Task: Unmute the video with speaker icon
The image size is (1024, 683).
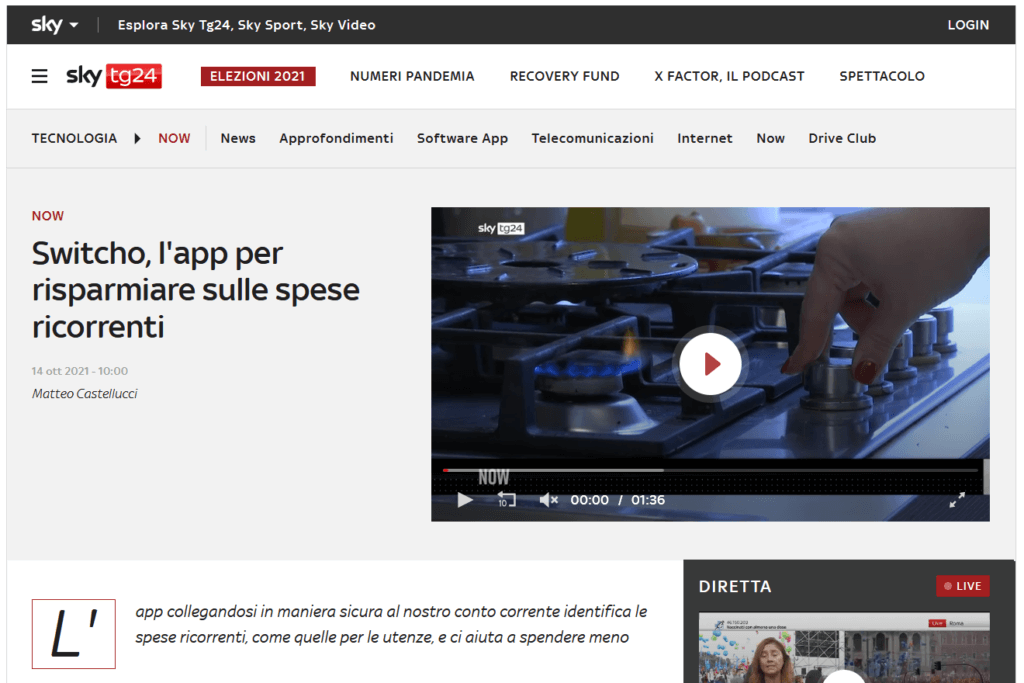Action: click(549, 500)
